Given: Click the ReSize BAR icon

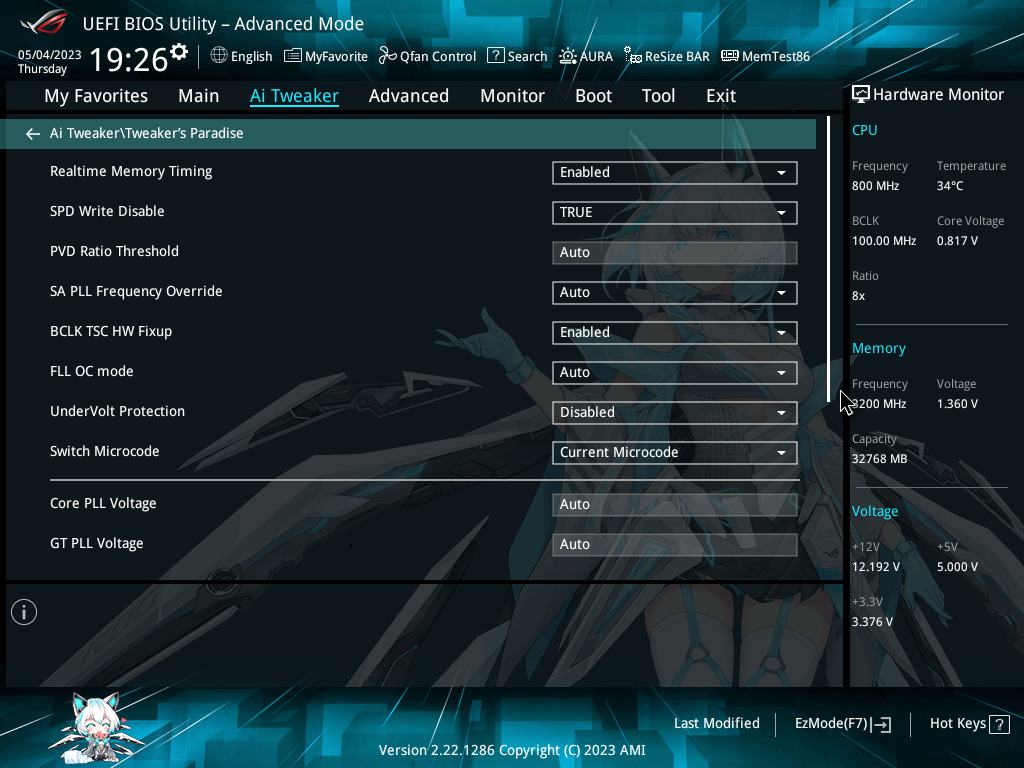Looking at the screenshot, I should click(x=633, y=56).
